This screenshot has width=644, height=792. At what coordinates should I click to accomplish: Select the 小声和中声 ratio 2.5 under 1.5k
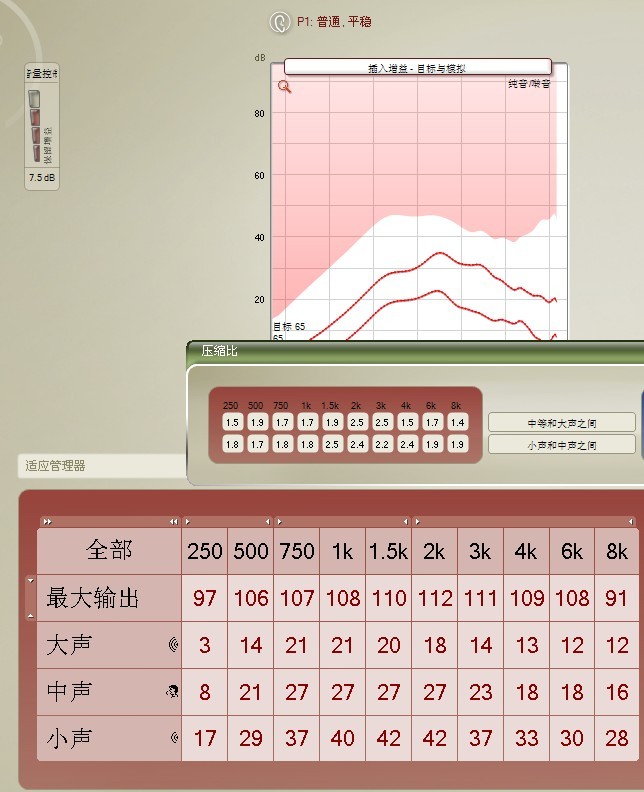(x=332, y=444)
